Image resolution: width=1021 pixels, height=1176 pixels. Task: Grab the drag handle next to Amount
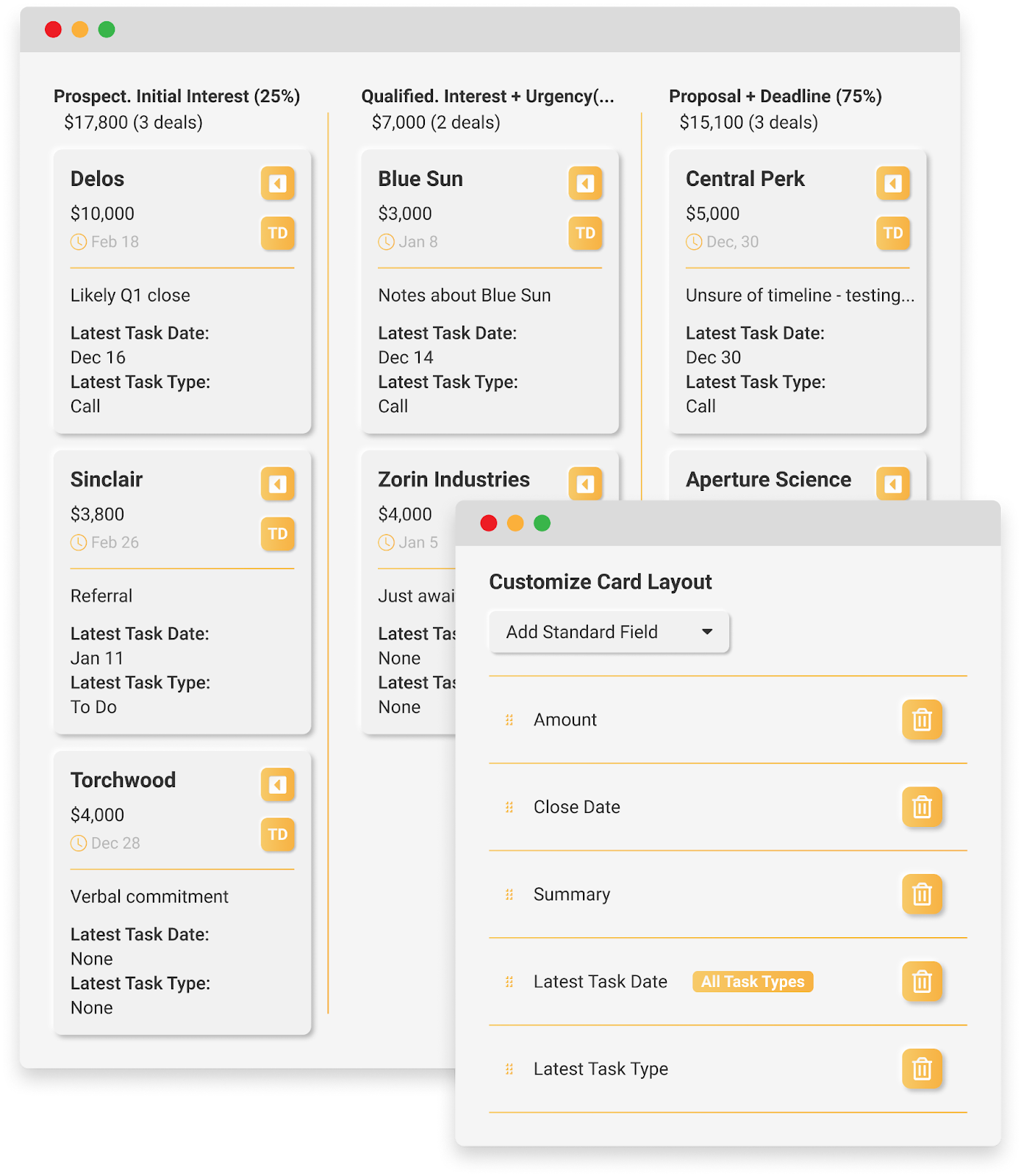tap(509, 720)
